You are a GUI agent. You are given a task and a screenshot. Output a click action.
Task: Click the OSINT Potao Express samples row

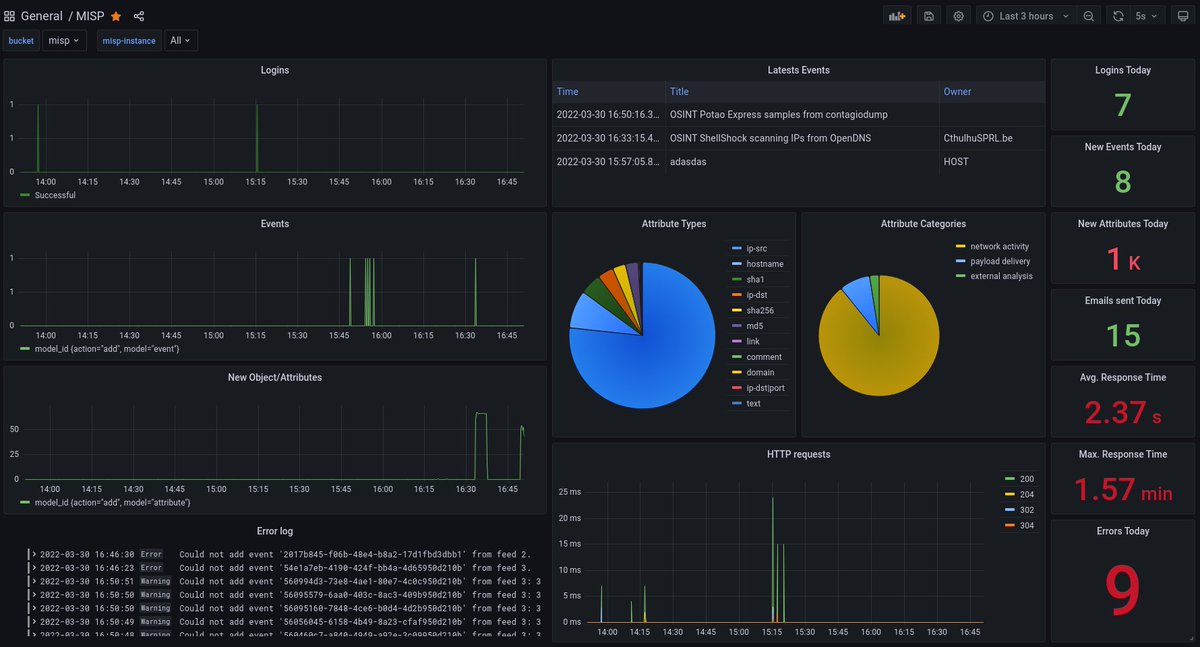[798, 115]
